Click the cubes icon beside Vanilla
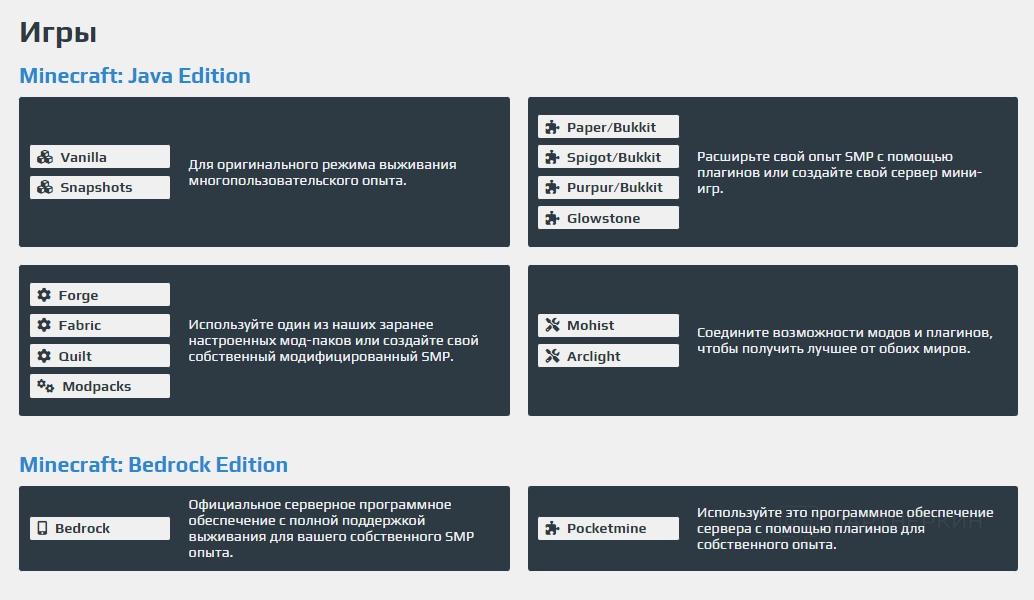Image resolution: width=1034 pixels, height=600 pixels. tap(44, 157)
